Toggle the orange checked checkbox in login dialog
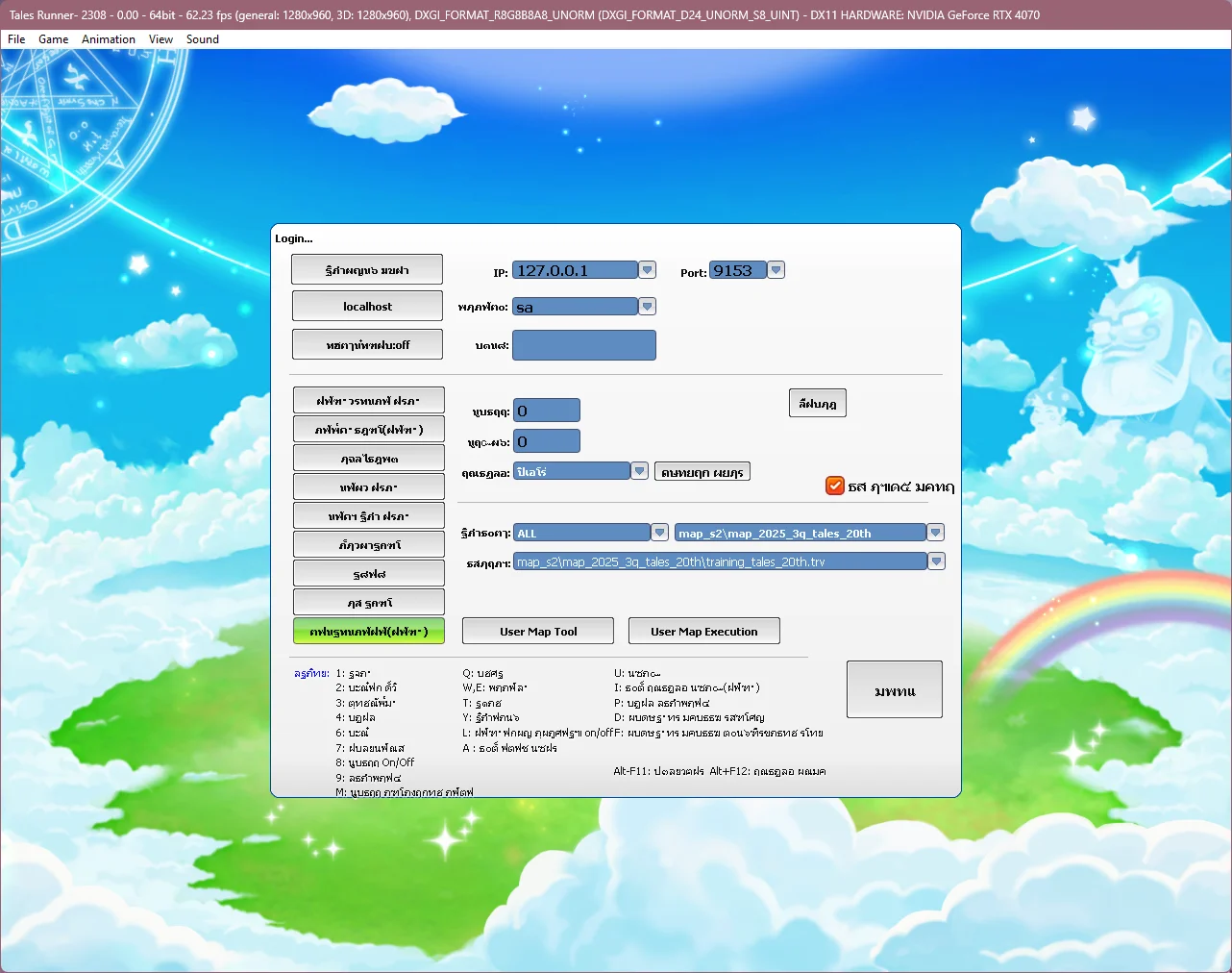This screenshot has width=1232, height=973. pyautogui.click(x=835, y=486)
